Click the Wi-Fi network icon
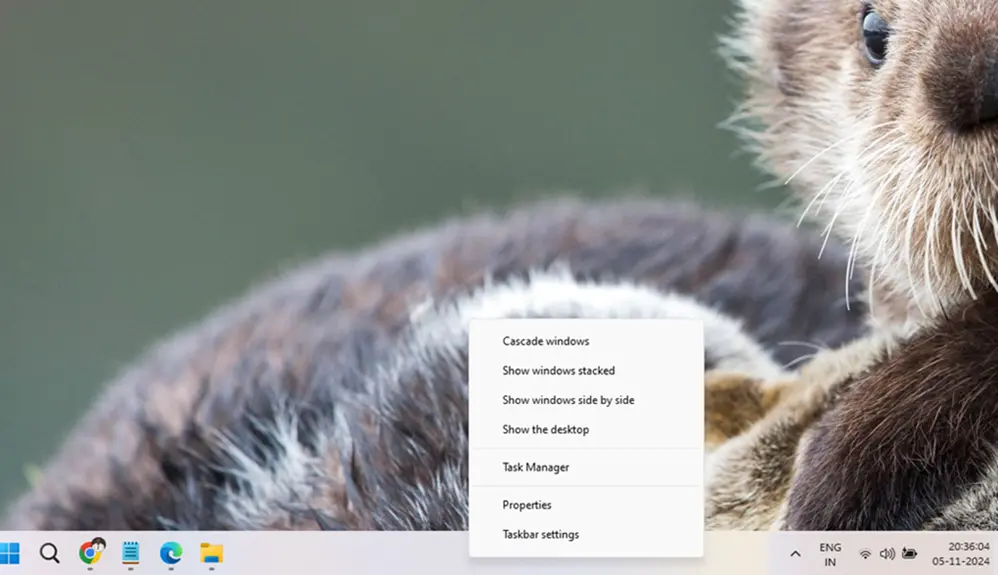The image size is (998, 575). [x=865, y=554]
